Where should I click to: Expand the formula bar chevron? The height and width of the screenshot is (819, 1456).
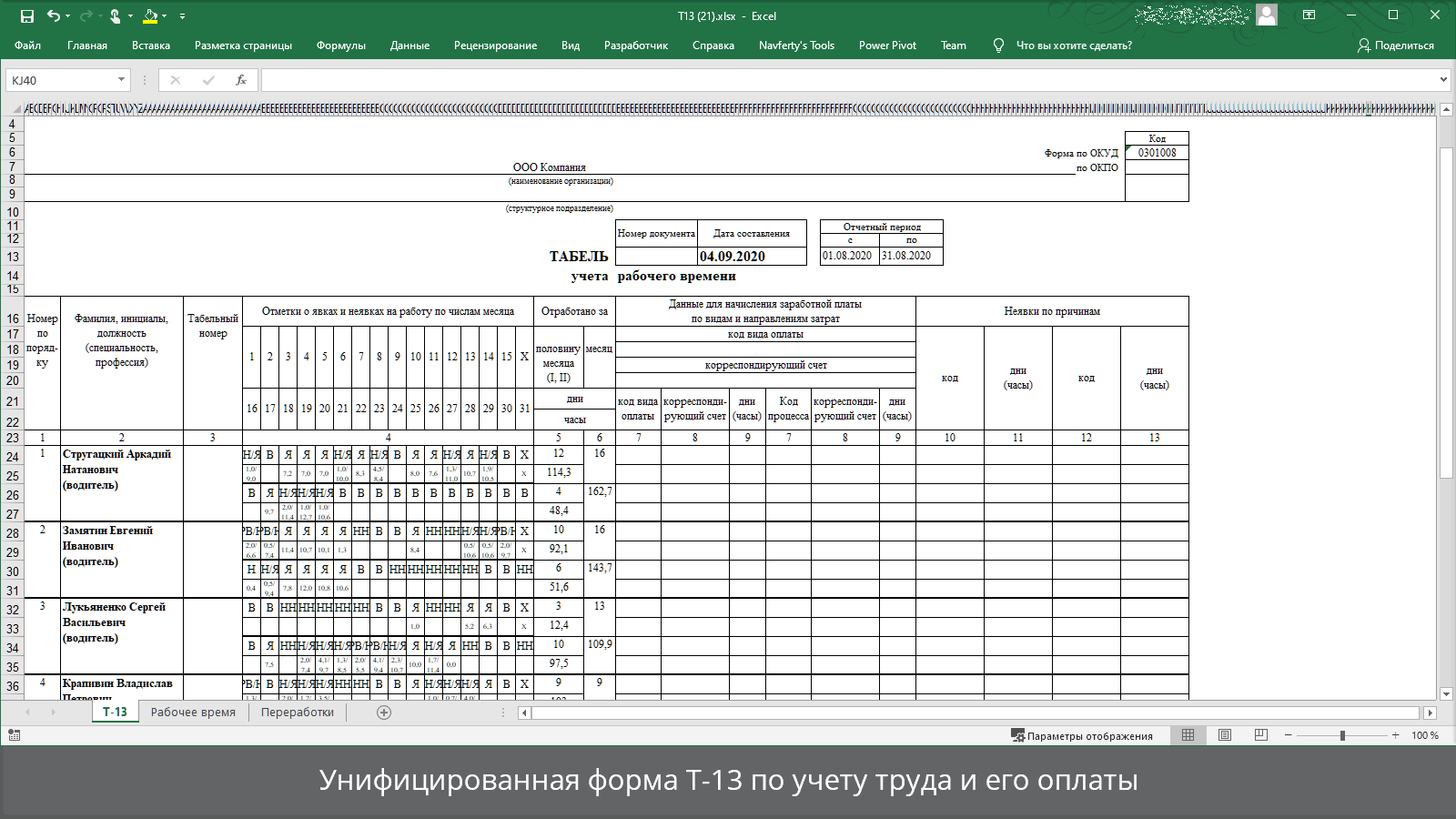click(x=1443, y=80)
